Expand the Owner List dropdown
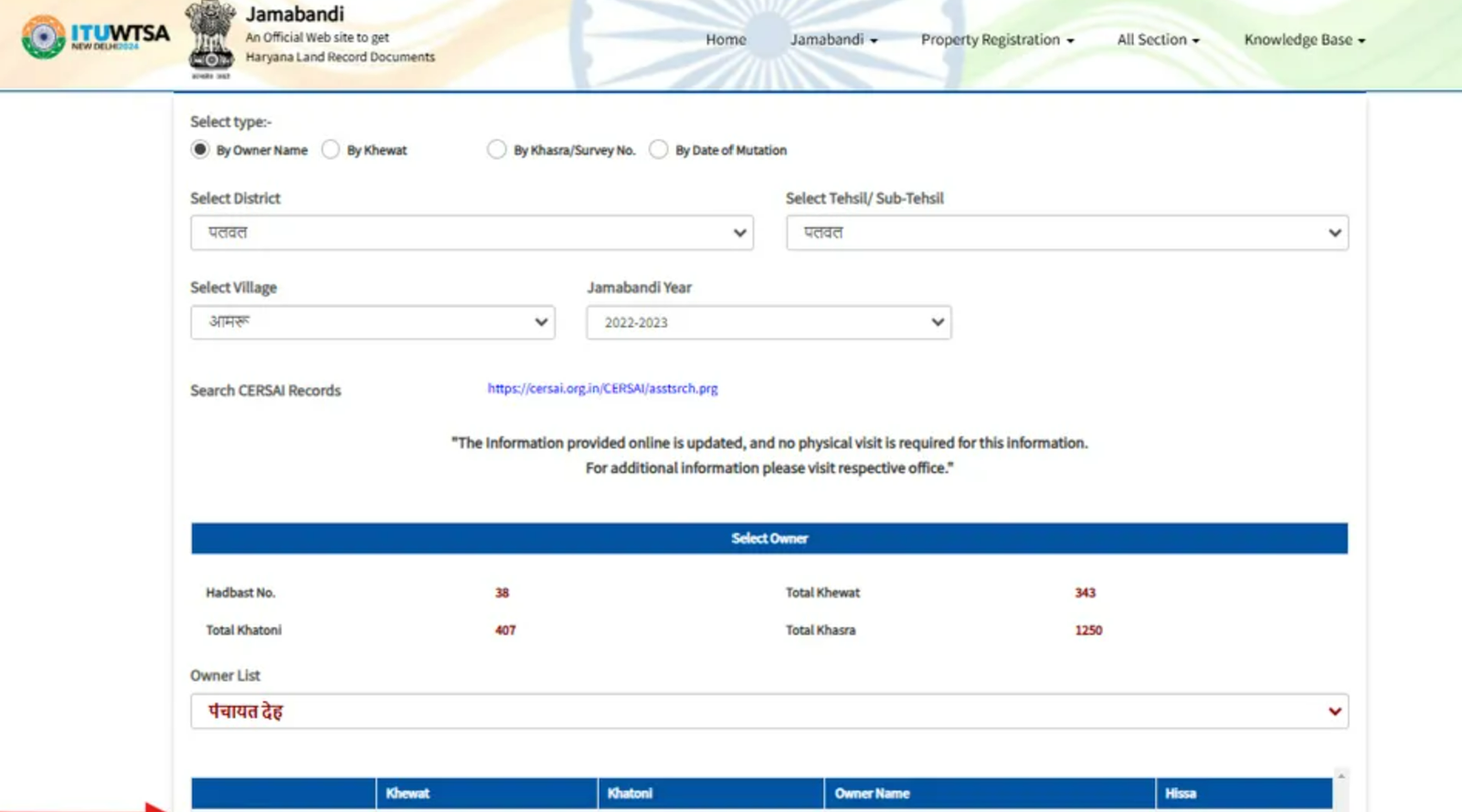Screen dimensions: 1462x812 [768, 712]
